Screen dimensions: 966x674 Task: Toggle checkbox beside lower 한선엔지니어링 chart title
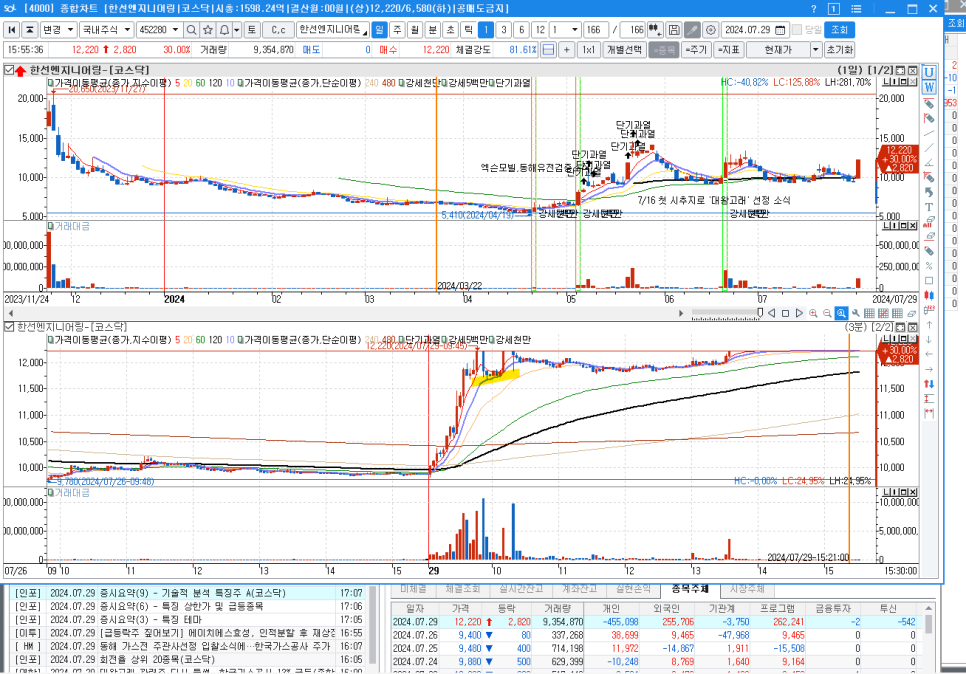point(9,327)
